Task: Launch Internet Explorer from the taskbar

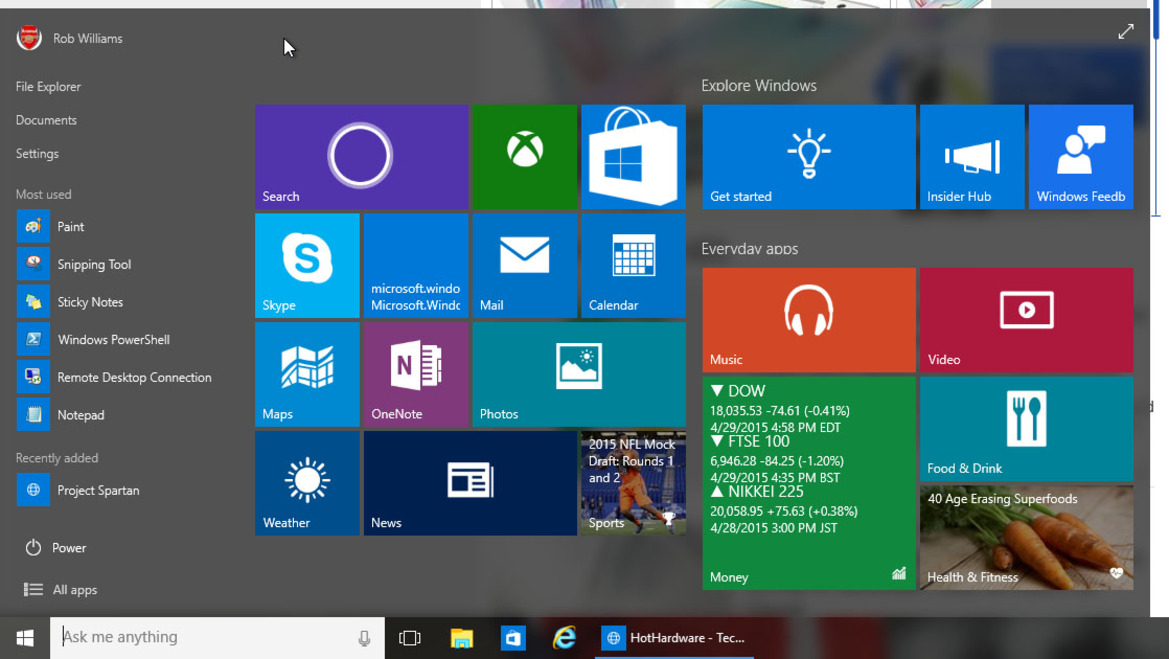Action: tap(564, 638)
